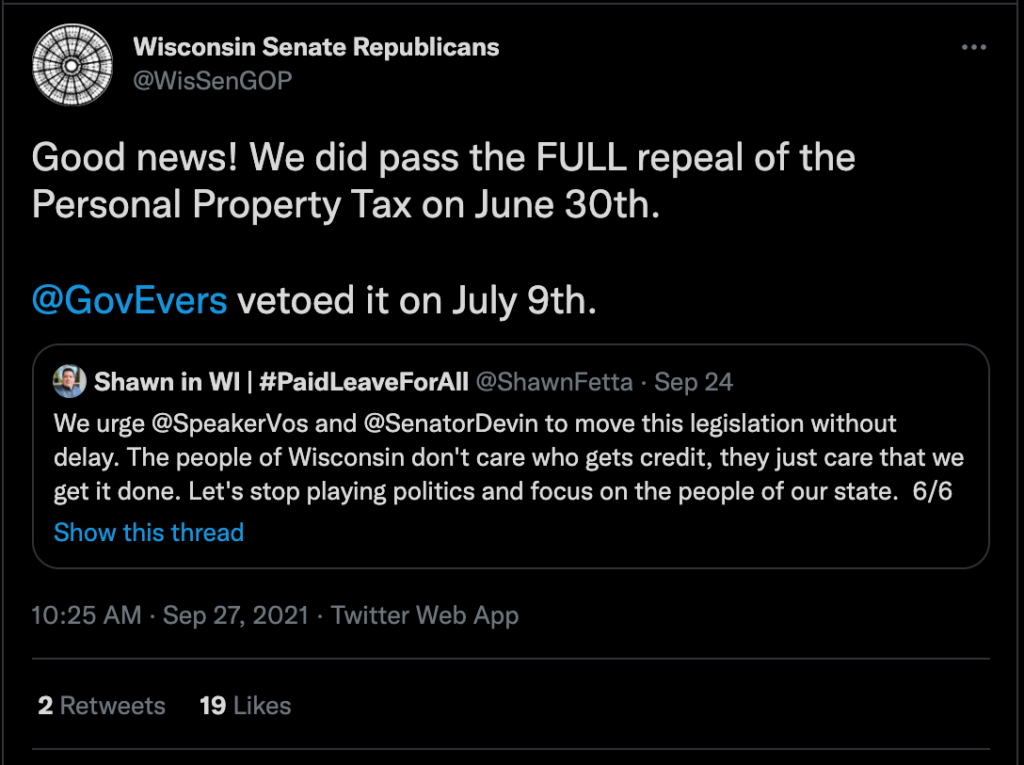Open the @WisSenGOP handle link
1024x765 pixels.
pos(212,80)
